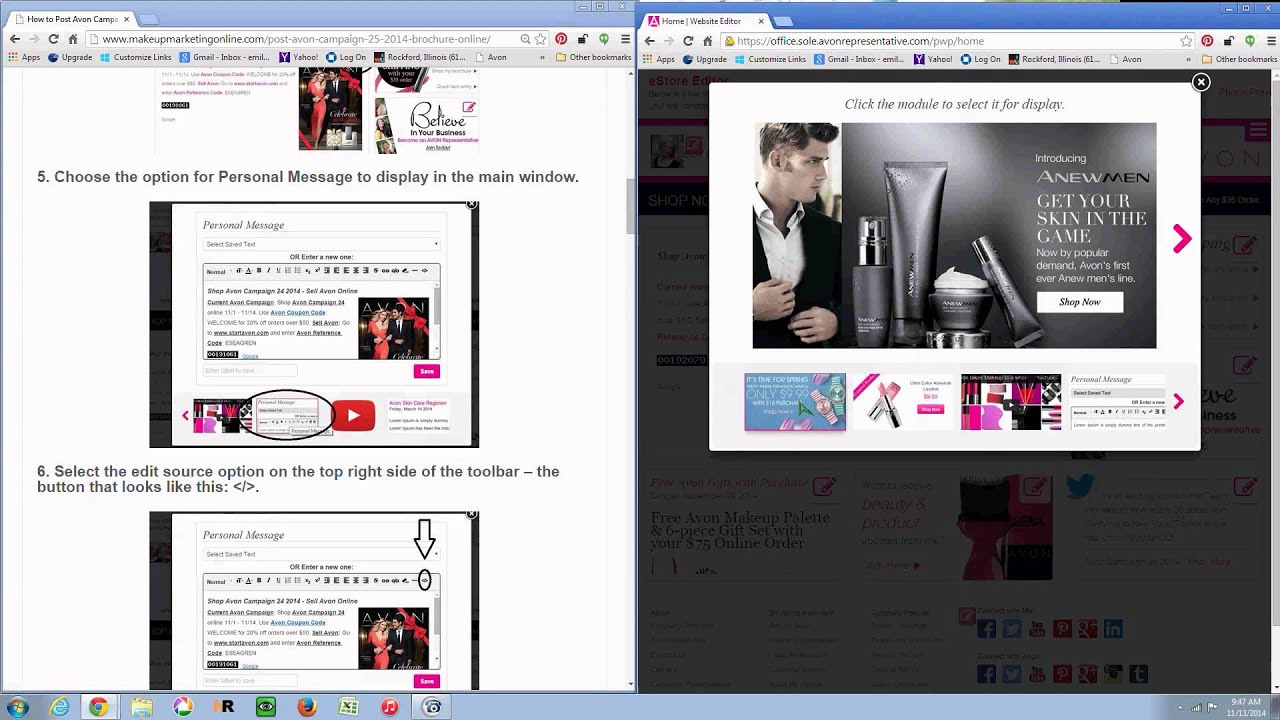Open the Customize Links bookmark in the left window

coord(135,58)
